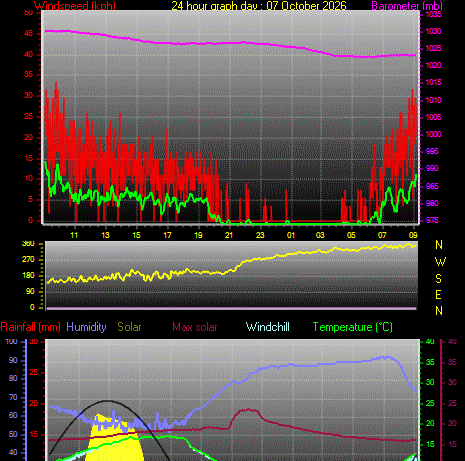The image size is (465, 461).
Task: Click the Barometer (mb) axis title
Action: (x=407, y=6)
